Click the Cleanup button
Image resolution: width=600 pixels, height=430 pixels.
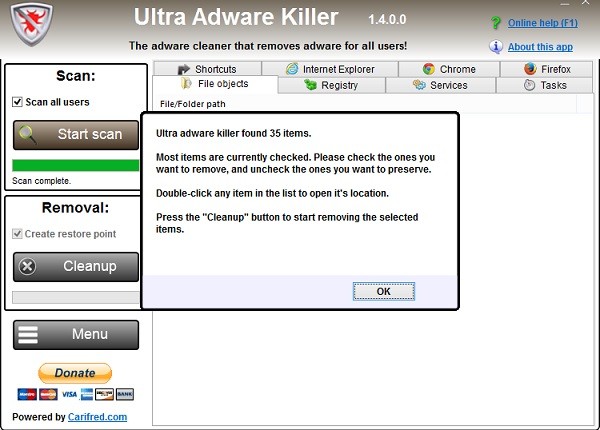(x=76, y=267)
